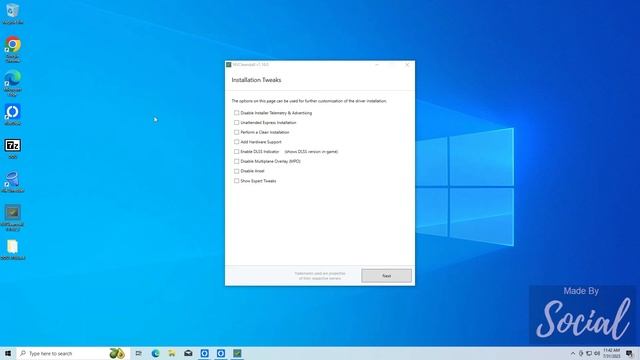Switch to the NVCleanstall taskbar button
Image resolution: width=640 pixels, height=360 pixels.
pos(237,353)
